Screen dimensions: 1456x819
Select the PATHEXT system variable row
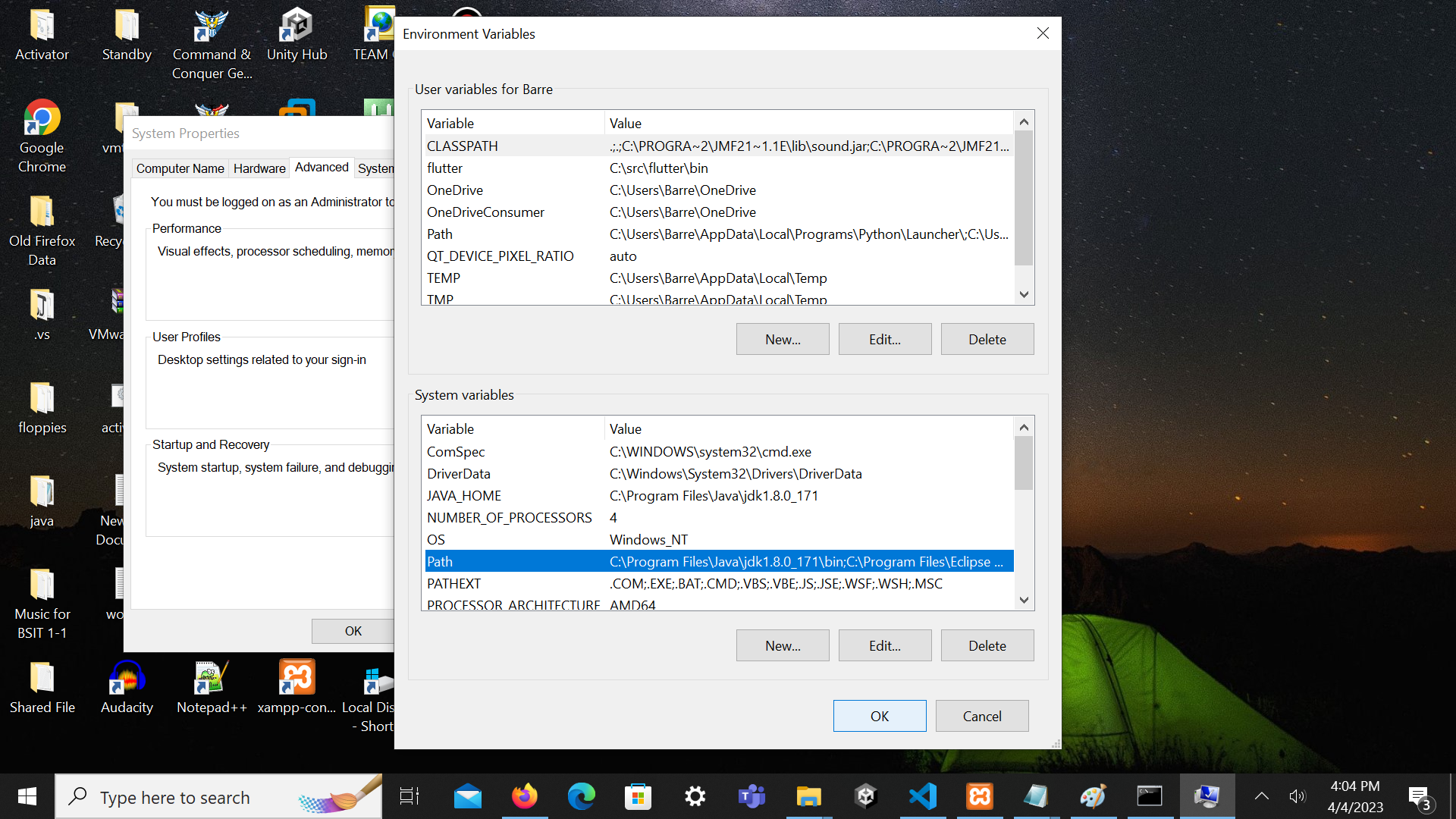click(718, 583)
